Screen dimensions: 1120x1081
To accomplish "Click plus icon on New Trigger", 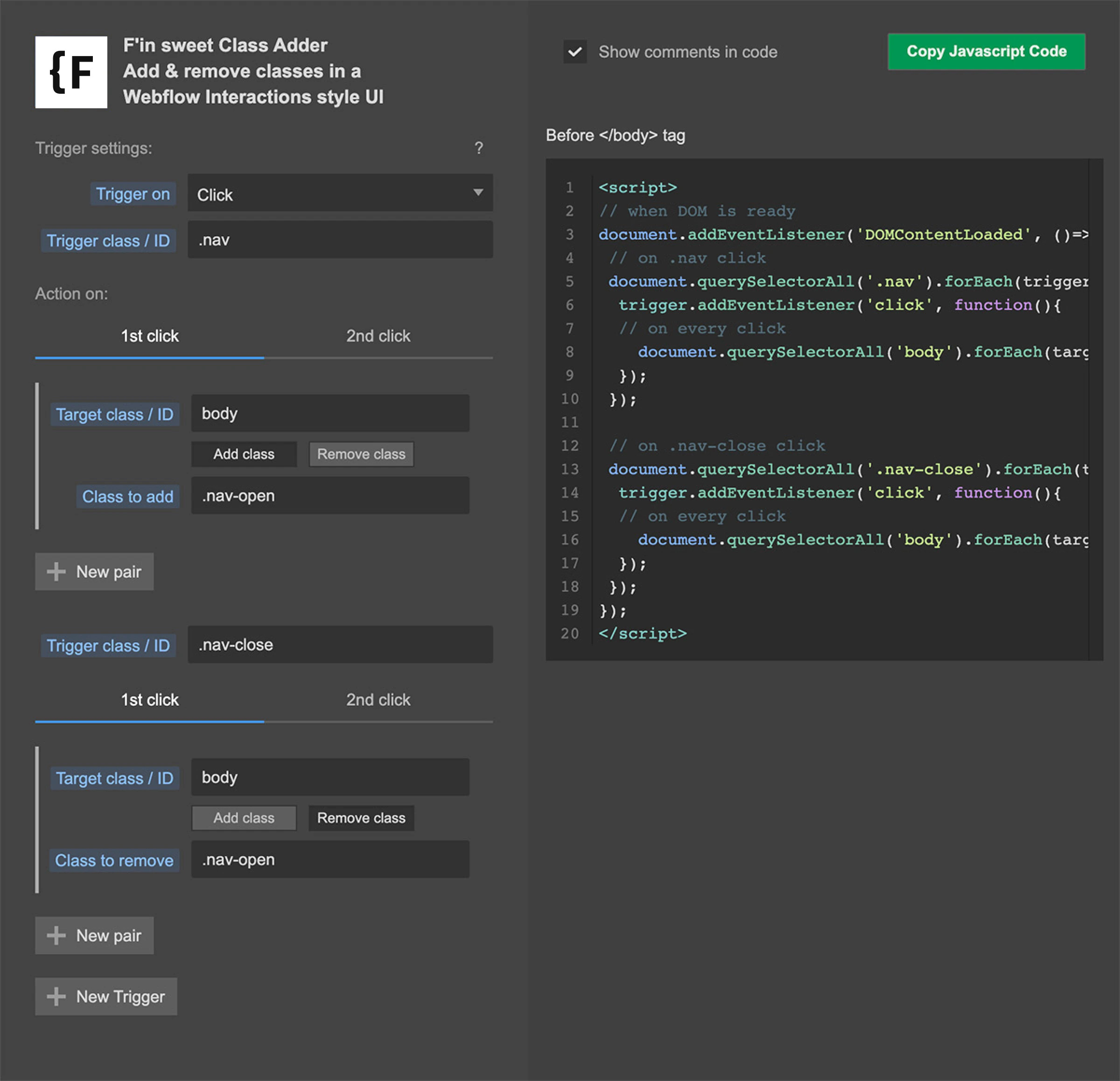I will point(56,997).
